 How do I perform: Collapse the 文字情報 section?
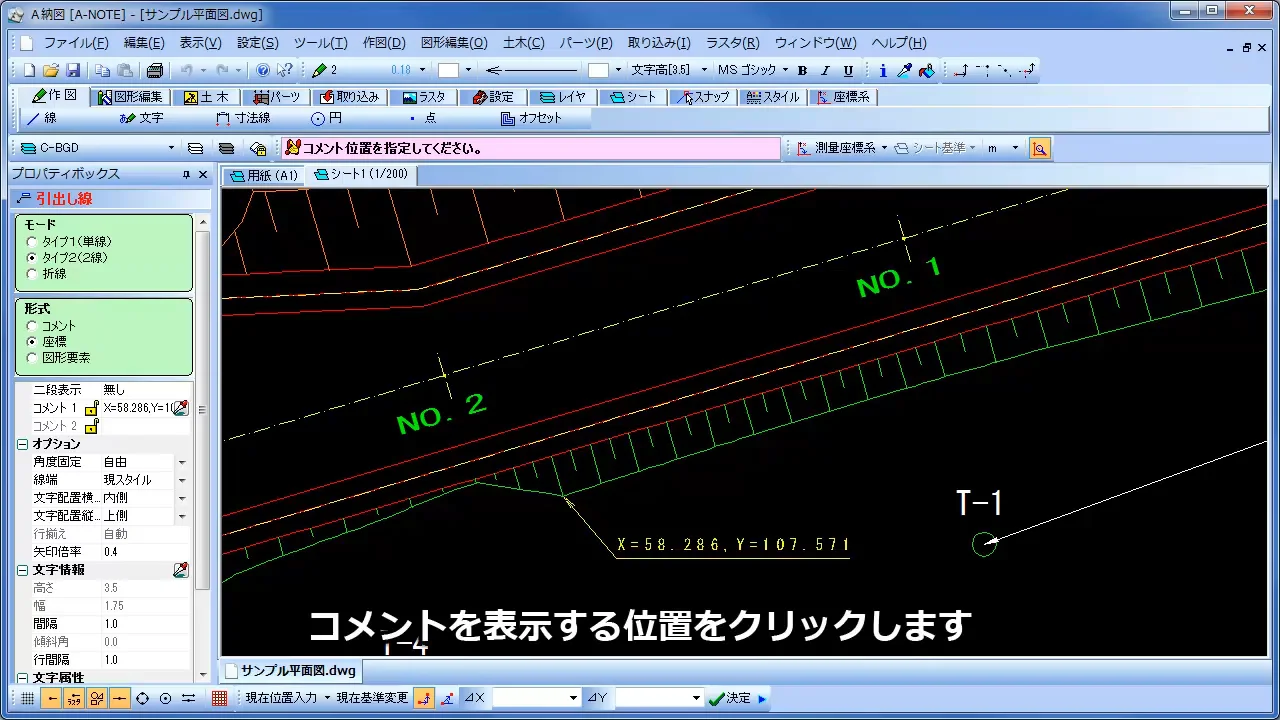tap(24, 570)
